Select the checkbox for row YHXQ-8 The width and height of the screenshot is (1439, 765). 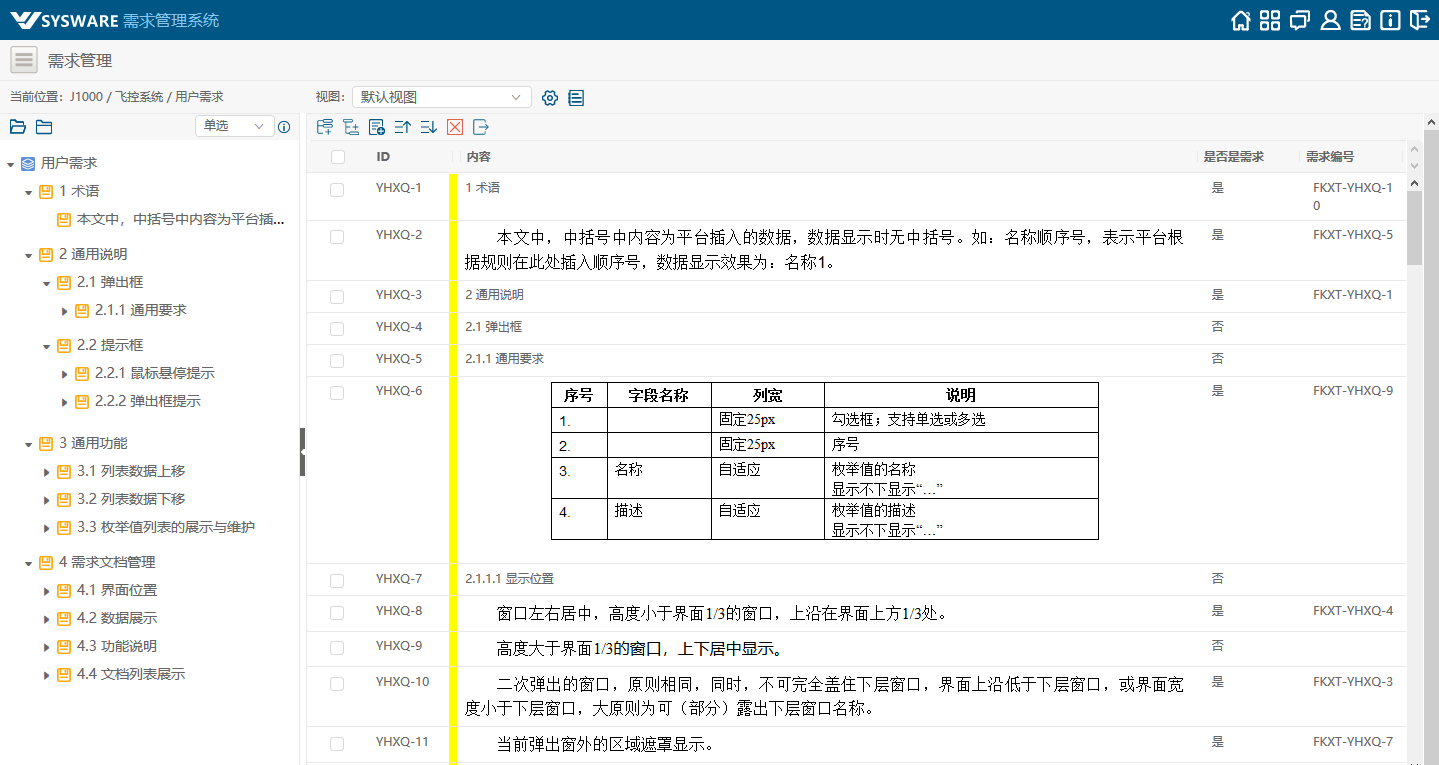pyautogui.click(x=337, y=612)
